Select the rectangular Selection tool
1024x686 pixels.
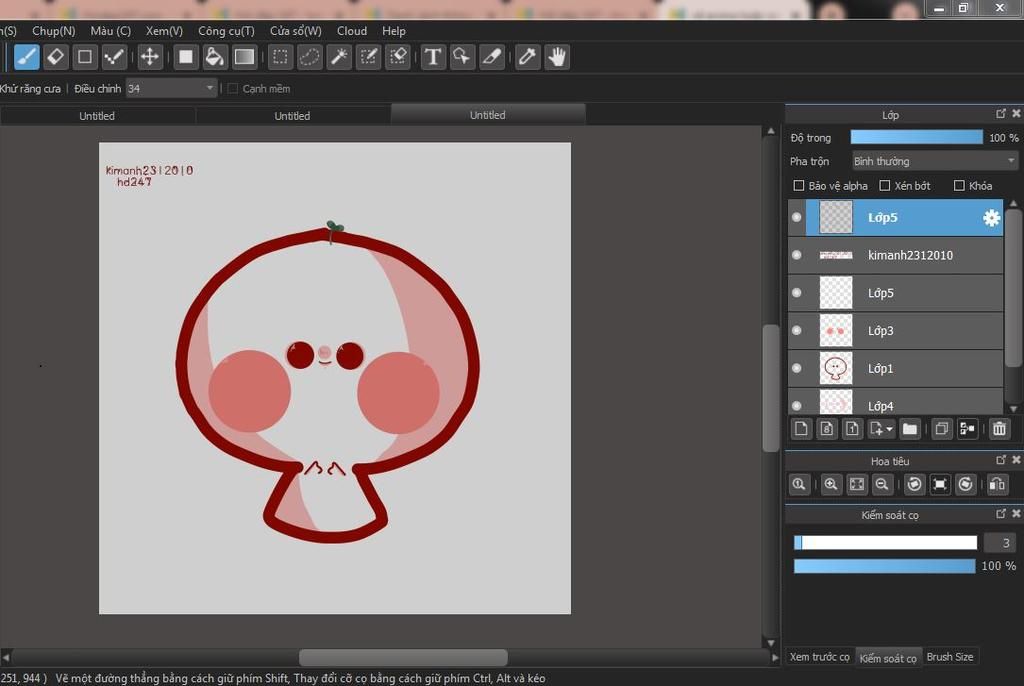280,57
